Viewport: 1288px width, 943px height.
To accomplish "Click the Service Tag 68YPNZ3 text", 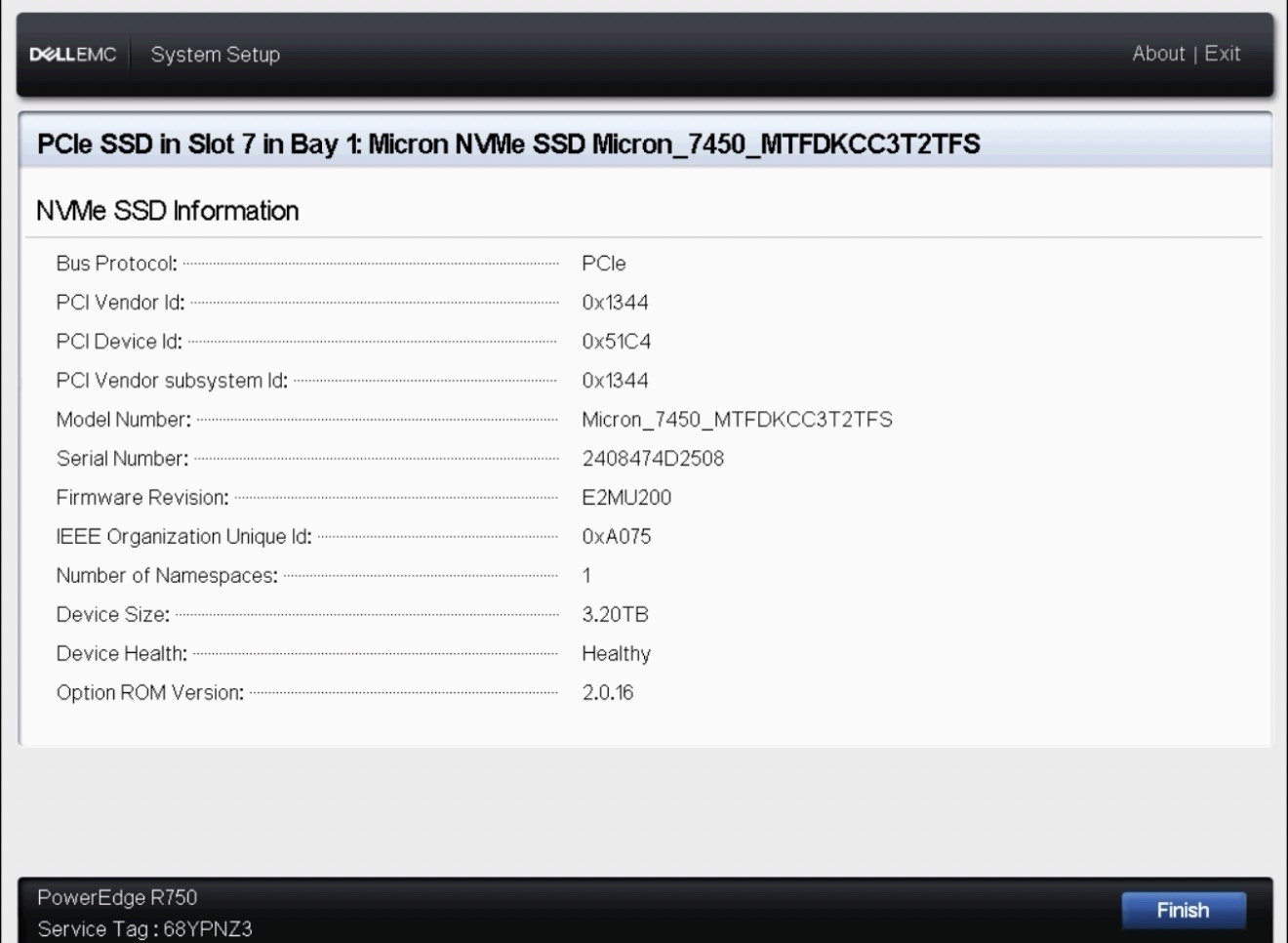I will (144, 928).
